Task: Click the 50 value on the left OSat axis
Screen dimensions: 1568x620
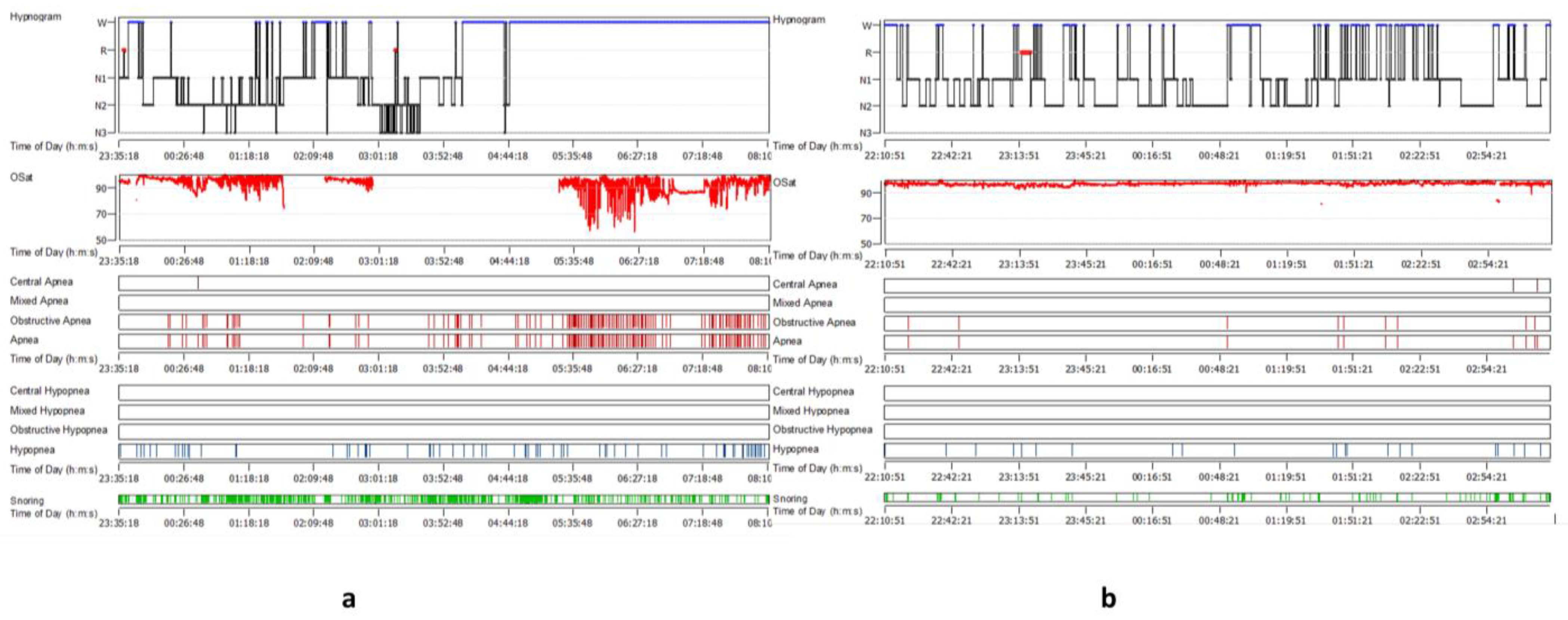Action: pos(101,240)
